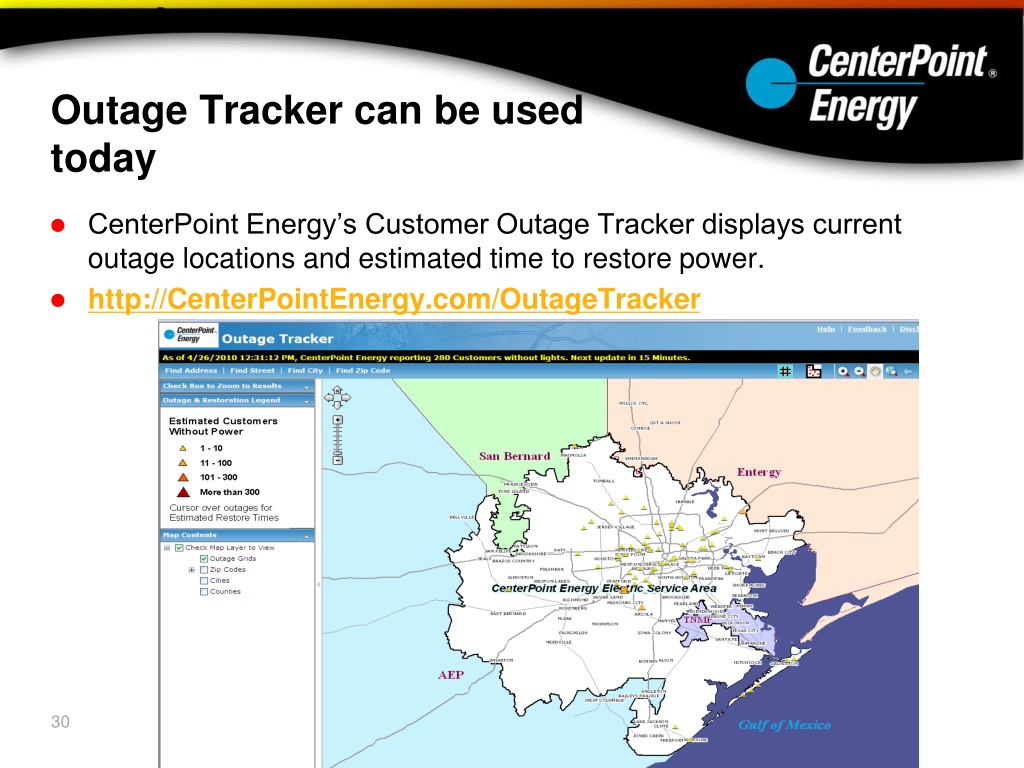Click the yellow 1 - 10 legend triangle
The height and width of the screenshot is (768, 1024).
click(183, 448)
